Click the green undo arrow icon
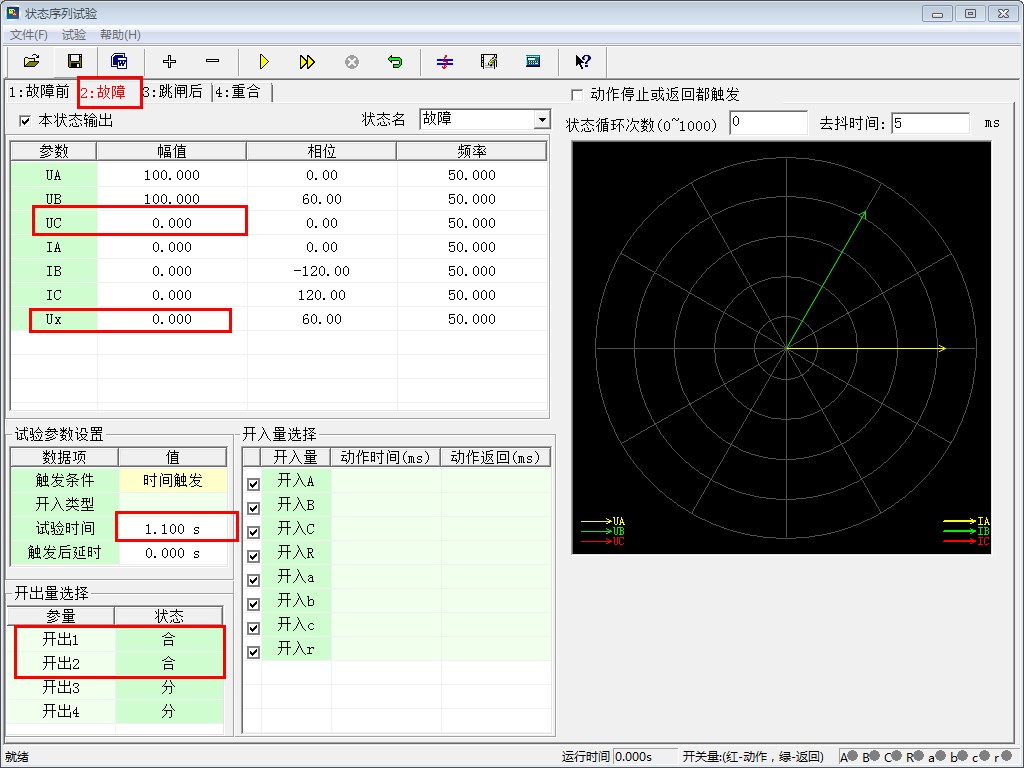This screenshot has height=768, width=1024. (395, 61)
